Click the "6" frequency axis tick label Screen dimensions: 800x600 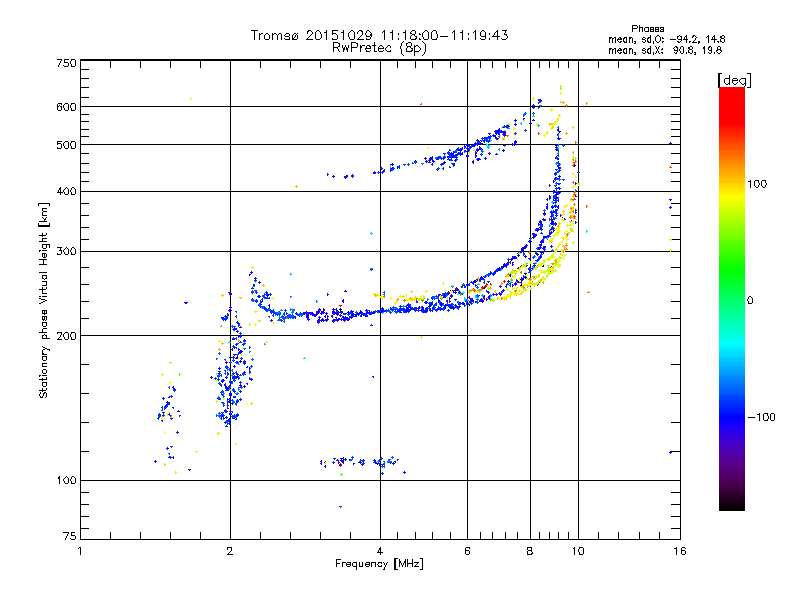tap(467, 551)
